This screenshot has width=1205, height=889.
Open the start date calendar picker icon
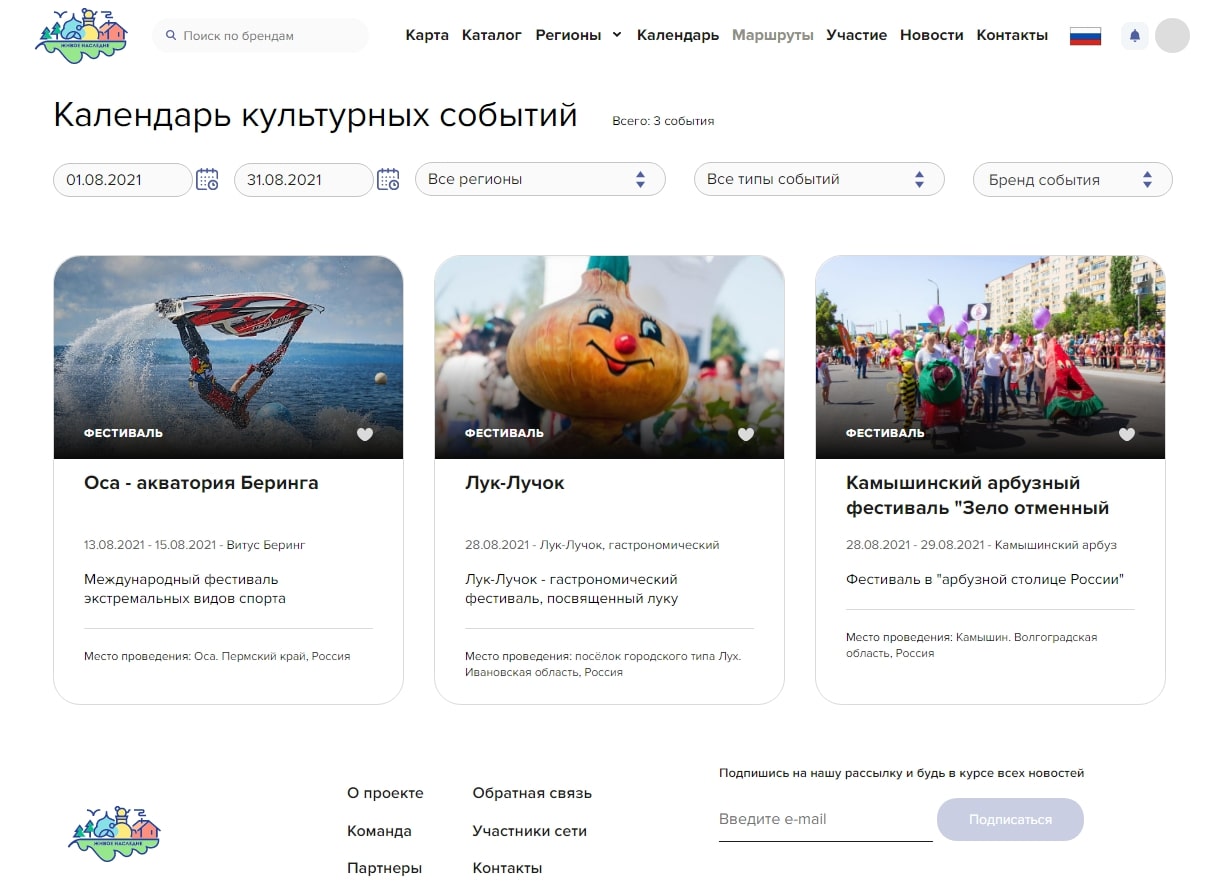207,180
